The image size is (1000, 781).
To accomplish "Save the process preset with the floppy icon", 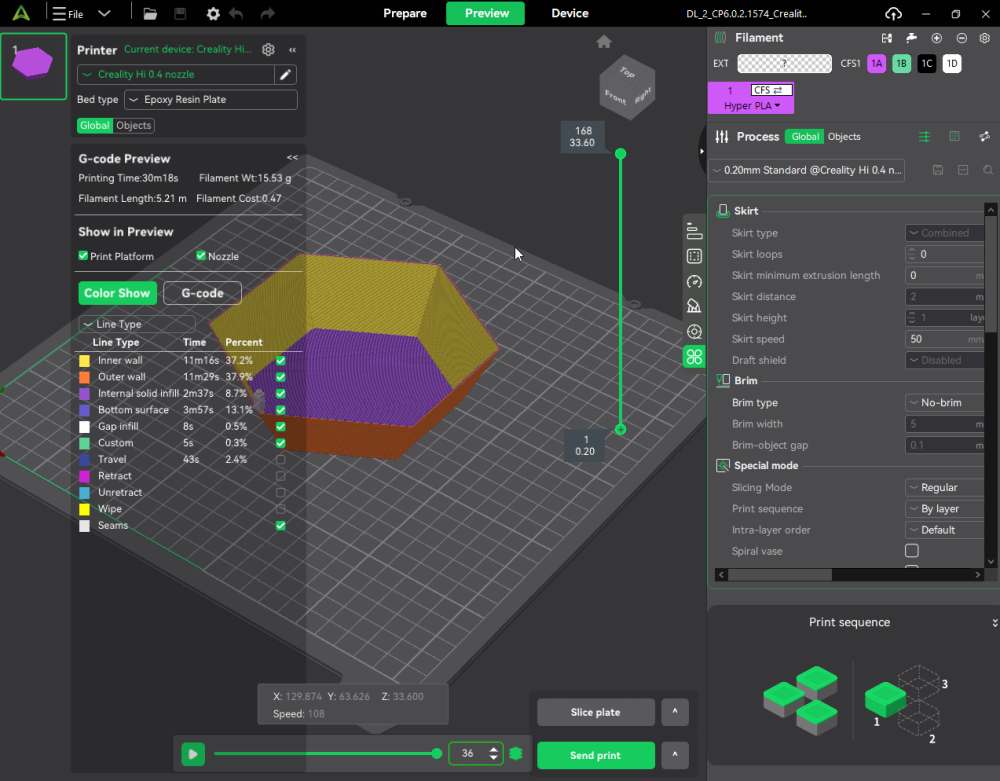I will [938, 170].
